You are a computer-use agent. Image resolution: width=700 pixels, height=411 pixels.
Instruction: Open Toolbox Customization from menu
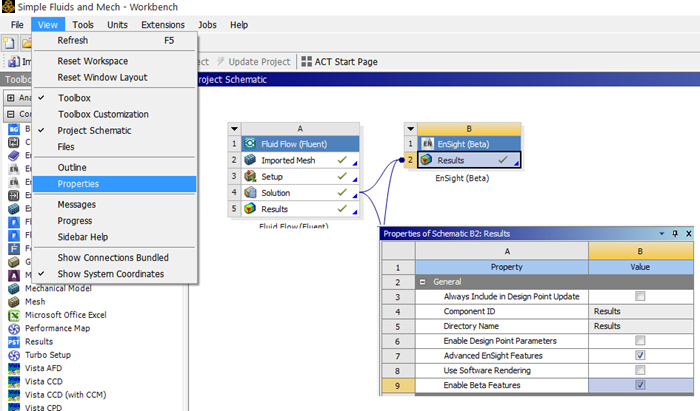tap(114, 114)
